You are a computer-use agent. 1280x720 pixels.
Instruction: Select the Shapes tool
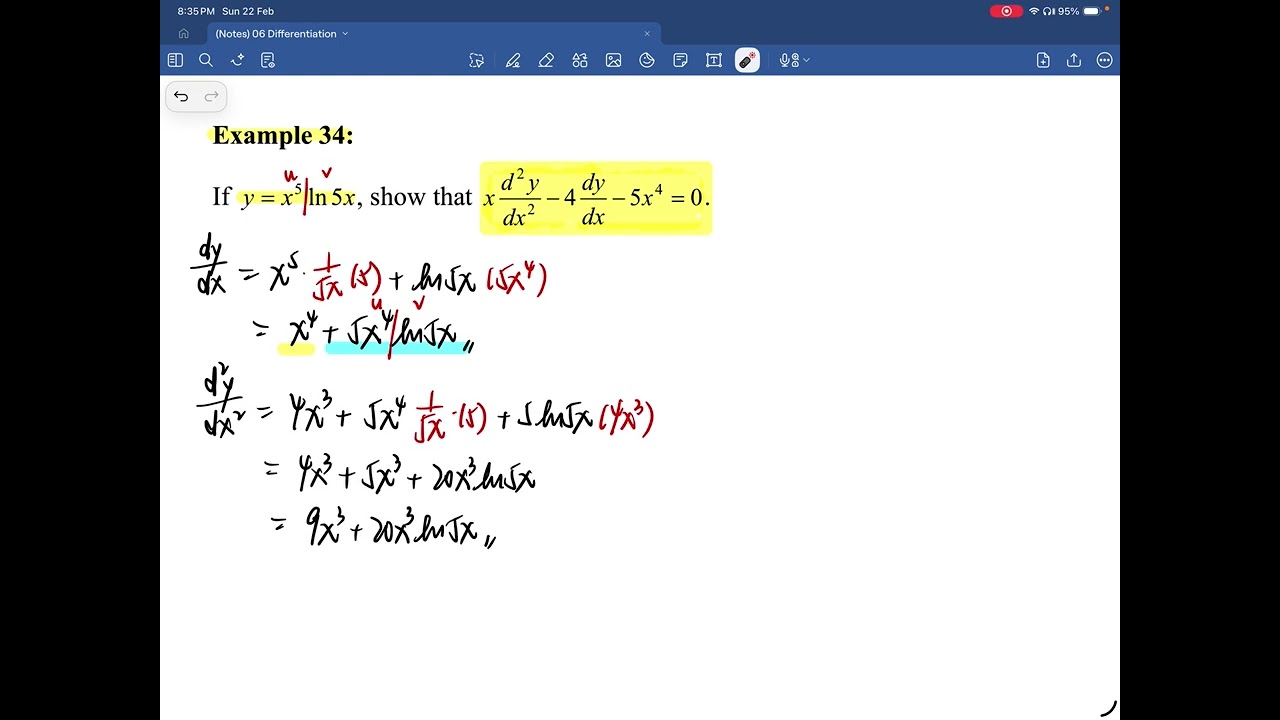[x=580, y=60]
